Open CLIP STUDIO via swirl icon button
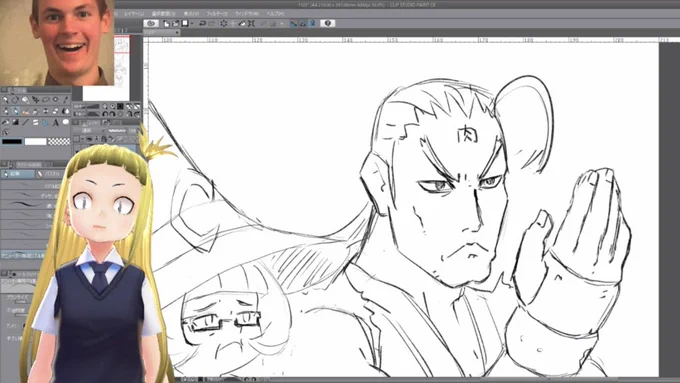This screenshot has width=680, height=383. tap(152, 23)
